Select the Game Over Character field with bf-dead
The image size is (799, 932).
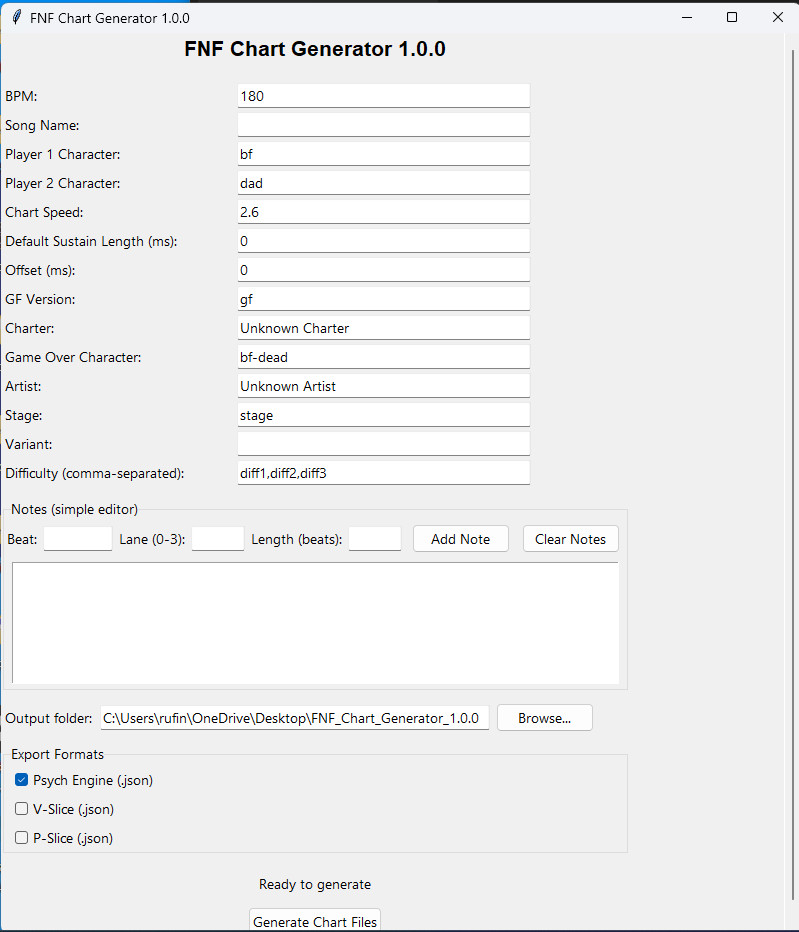383,356
